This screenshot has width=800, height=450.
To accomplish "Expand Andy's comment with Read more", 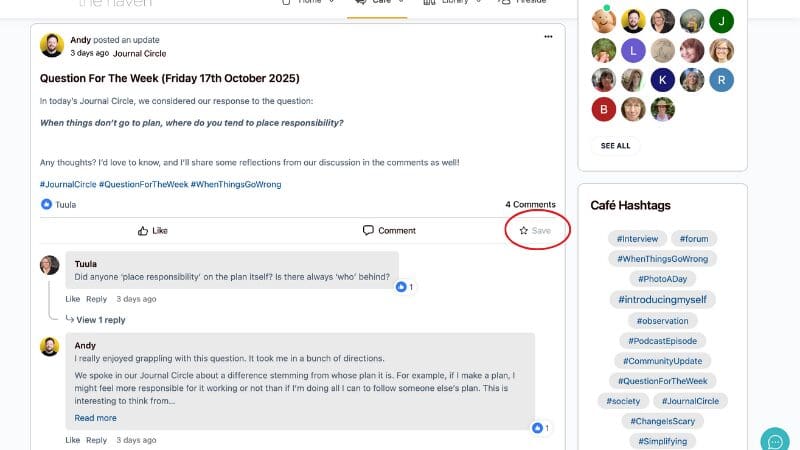I will click(95, 418).
